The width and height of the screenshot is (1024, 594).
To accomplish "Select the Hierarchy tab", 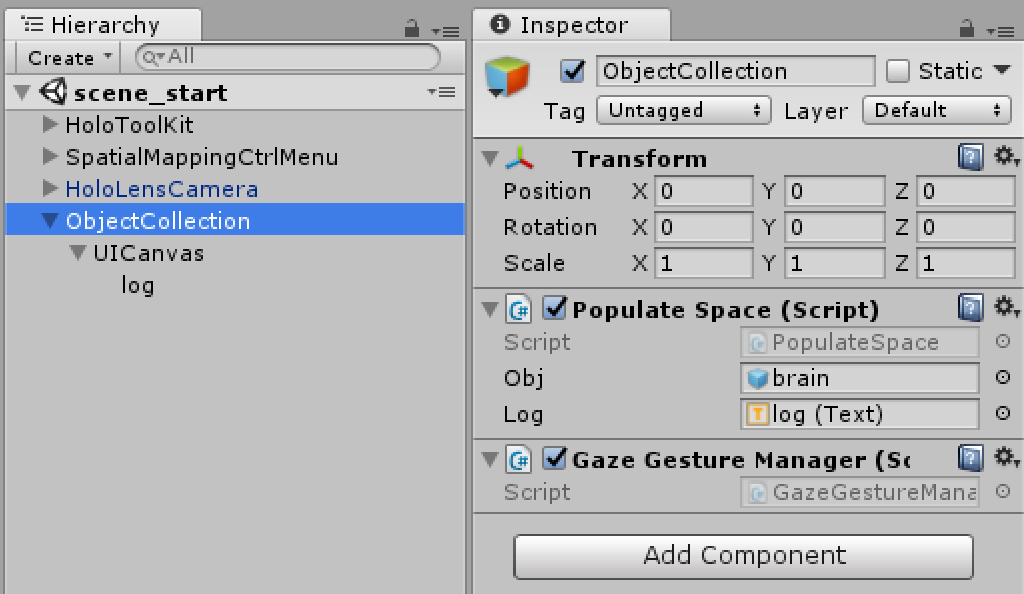I will pyautogui.click(x=103, y=26).
